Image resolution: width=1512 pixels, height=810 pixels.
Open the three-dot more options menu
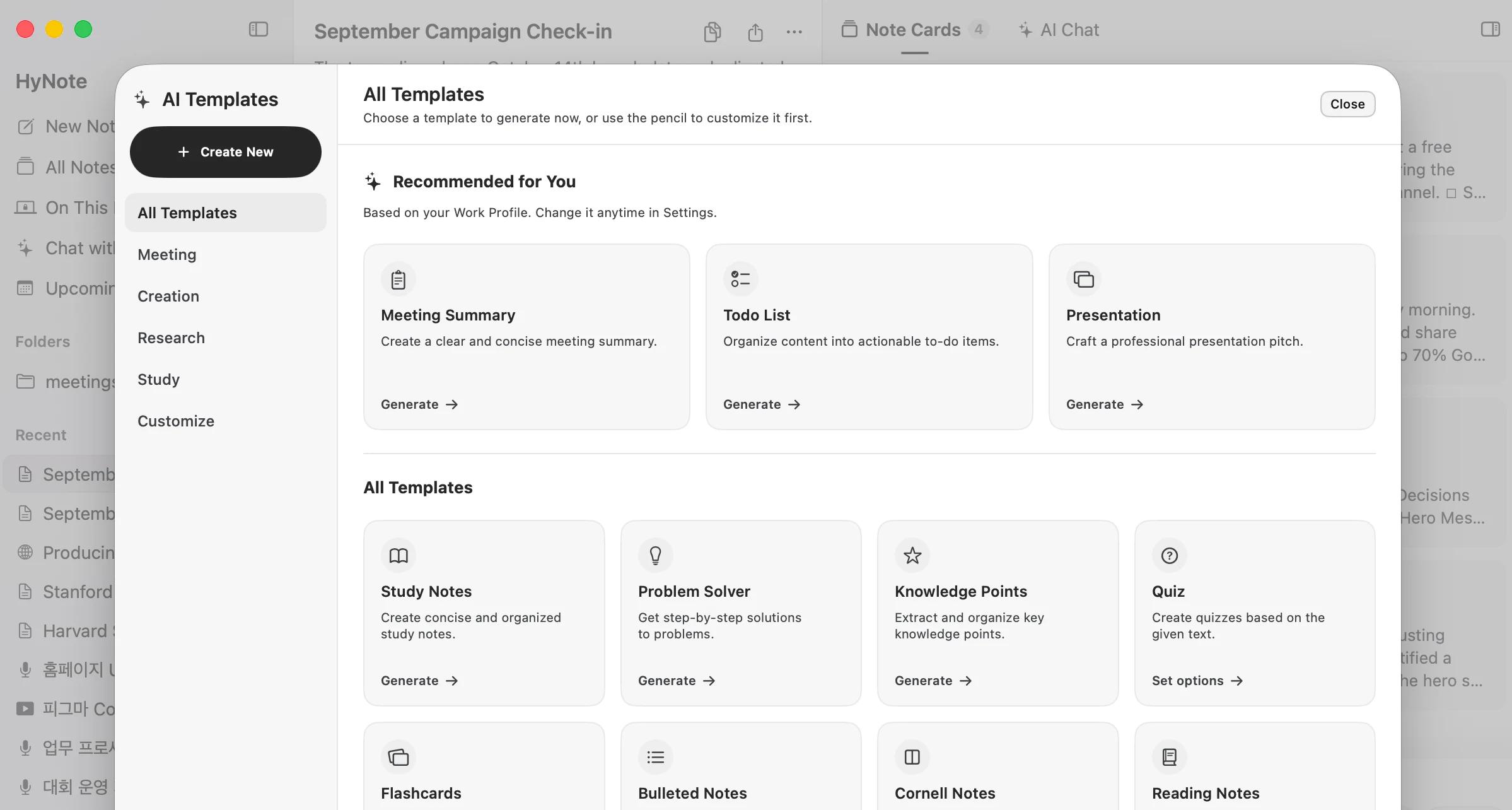(794, 32)
